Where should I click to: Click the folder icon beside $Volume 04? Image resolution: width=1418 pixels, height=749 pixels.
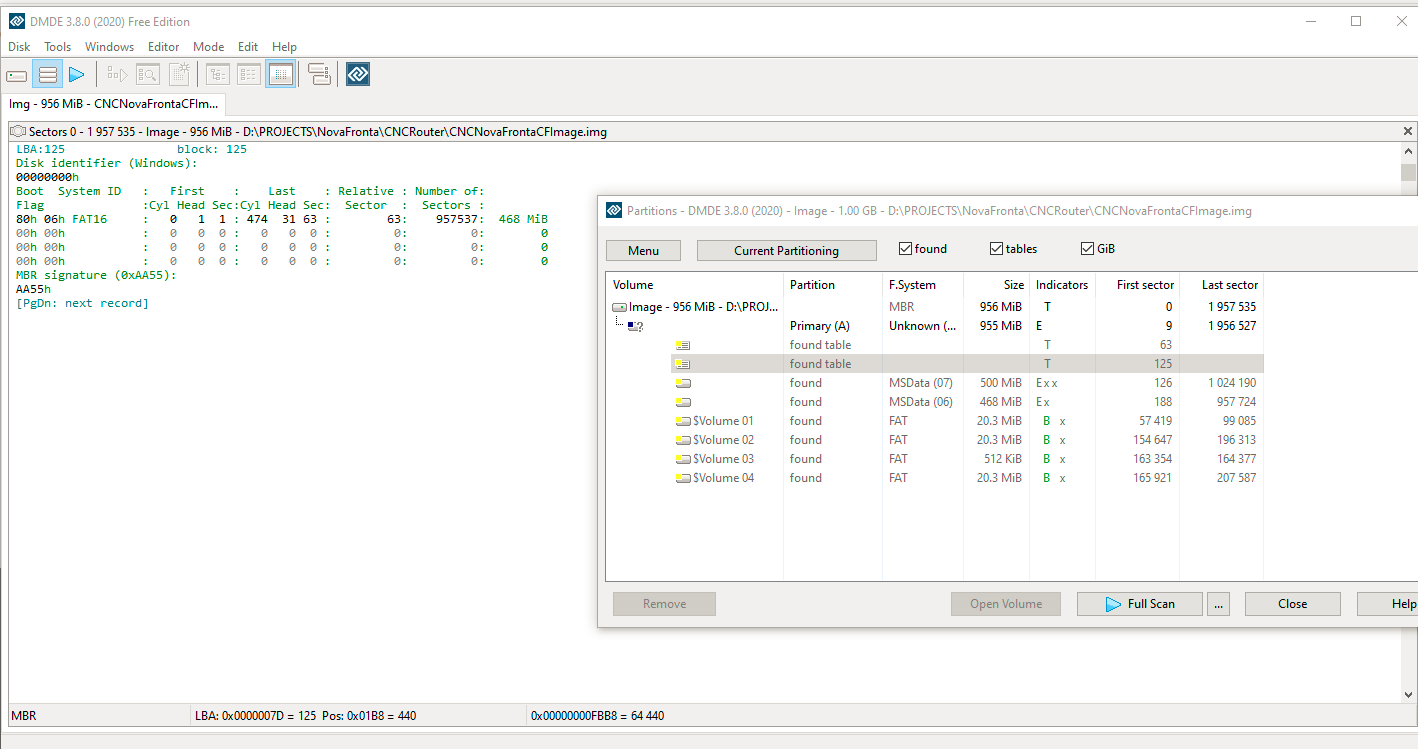pos(683,478)
